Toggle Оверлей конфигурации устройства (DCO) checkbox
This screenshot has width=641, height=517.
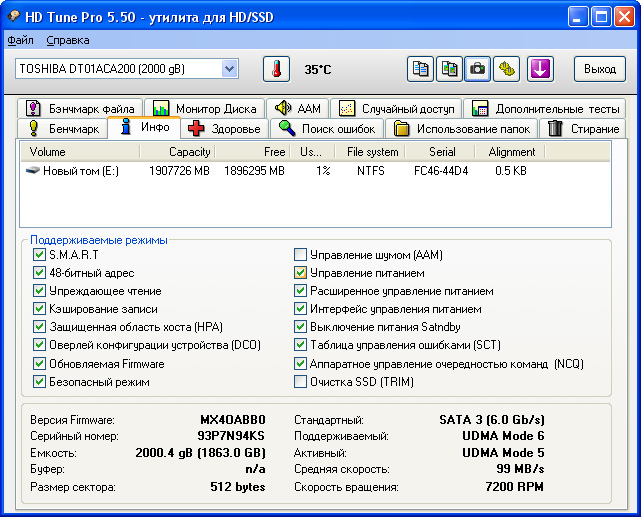39,345
